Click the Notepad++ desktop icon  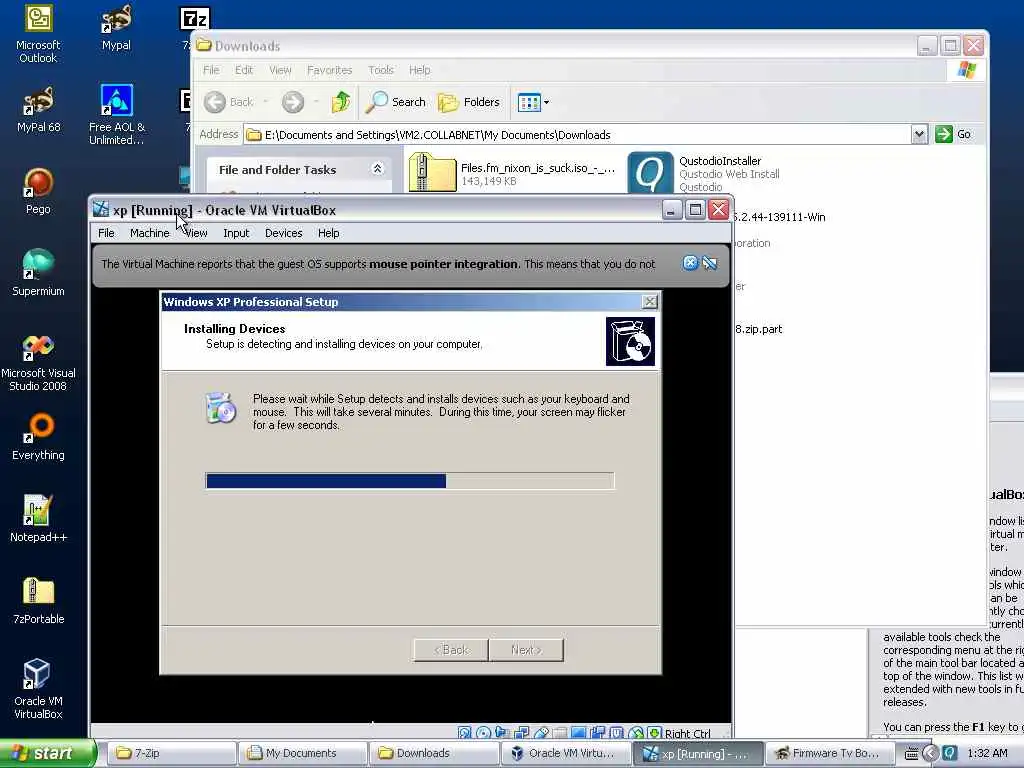pyautogui.click(x=38, y=519)
